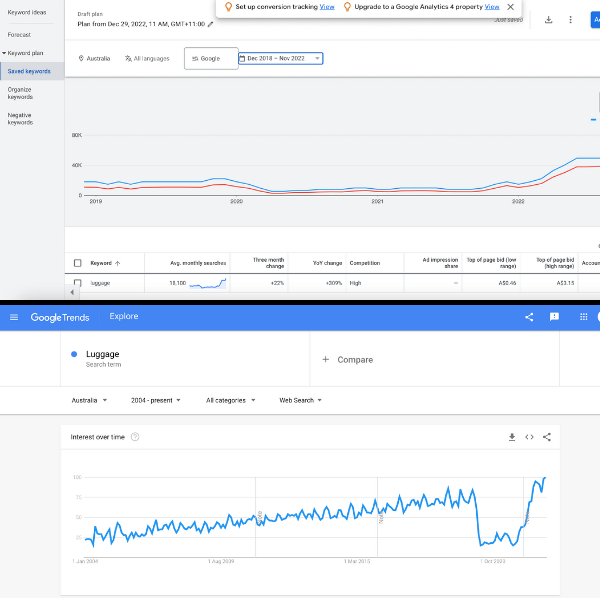
Task: Edit the draft plan name pencil
Action: (210, 23)
